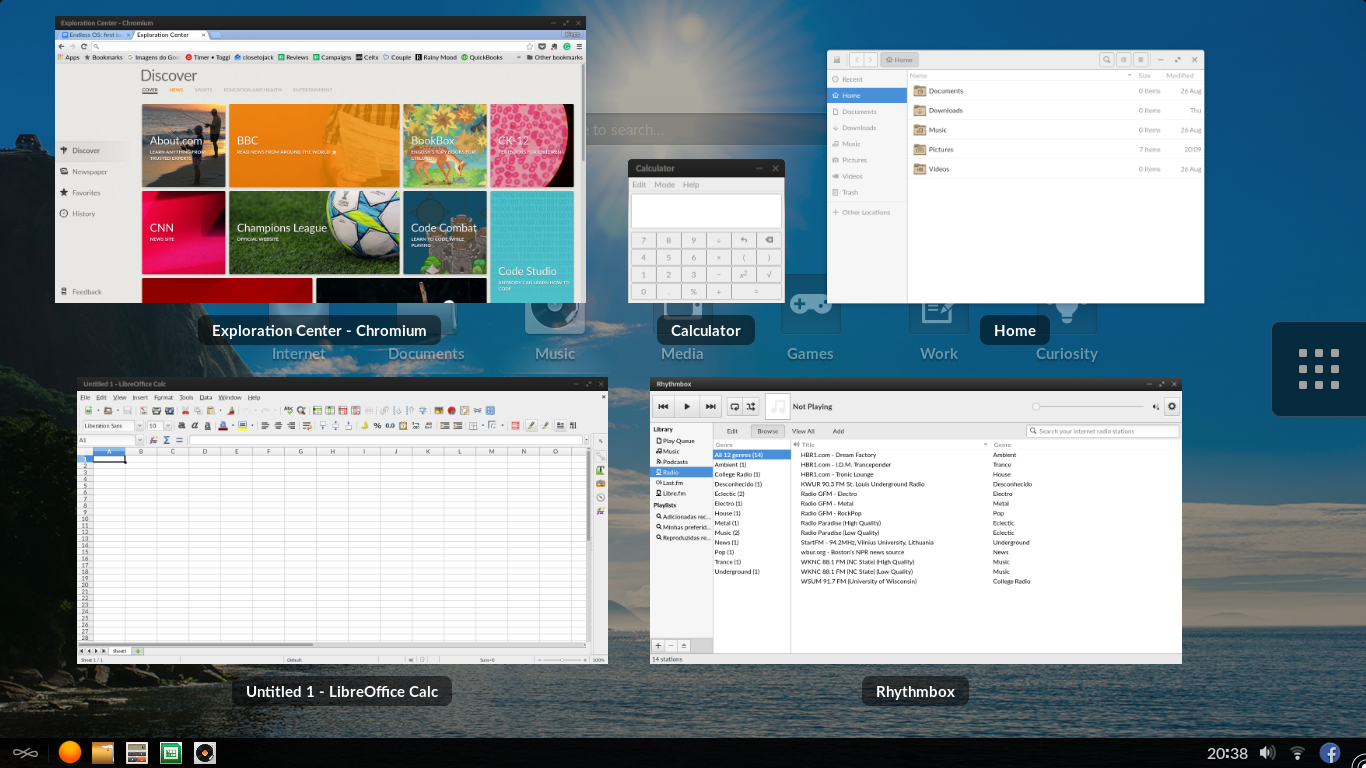
Task: Open the File menu in LibreOffice Calc
Action: [x=86, y=398]
